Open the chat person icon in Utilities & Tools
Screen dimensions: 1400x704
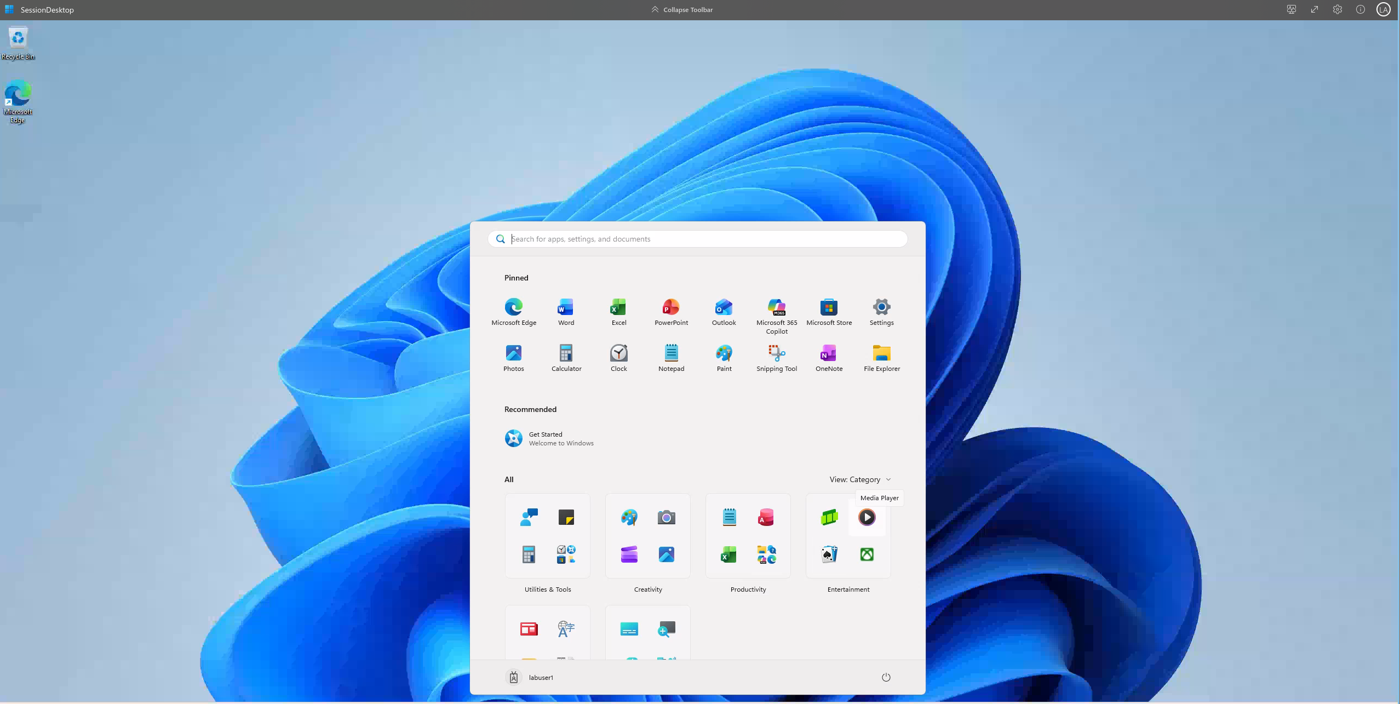(x=529, y=518)
